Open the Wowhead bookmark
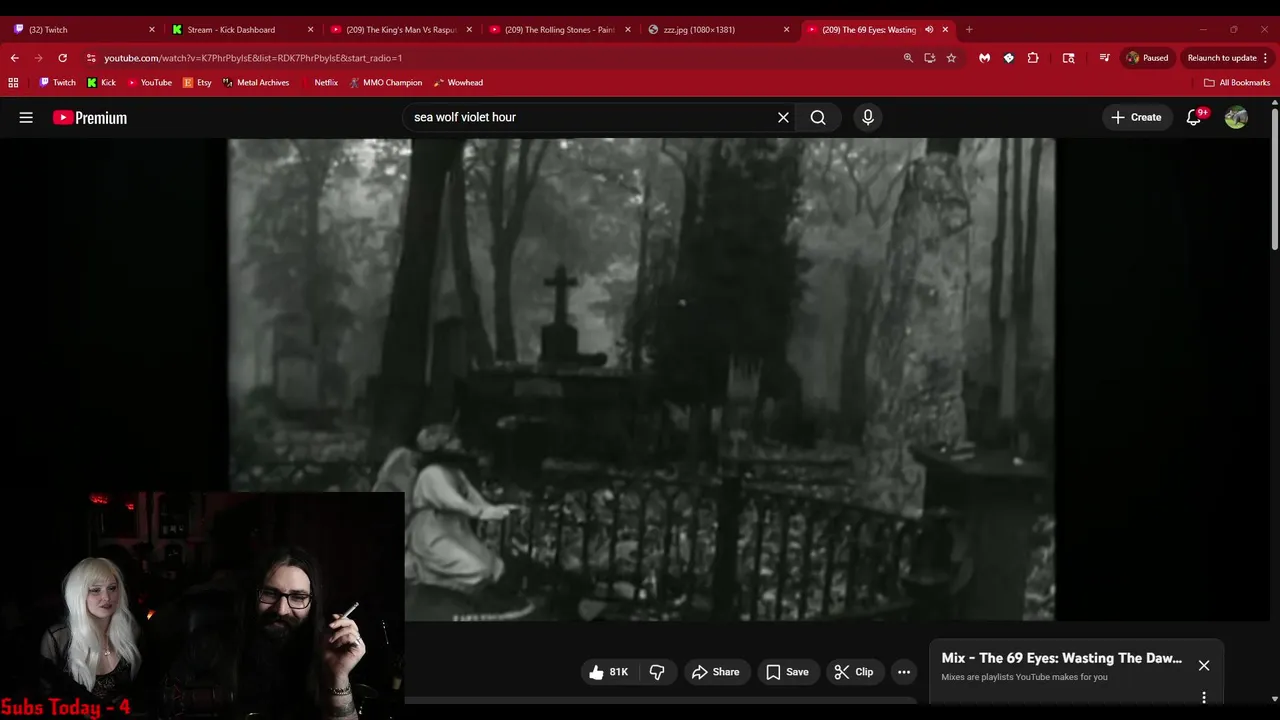Image resolution: width=1280 pixels, height=720 pixels. (459, 83)
